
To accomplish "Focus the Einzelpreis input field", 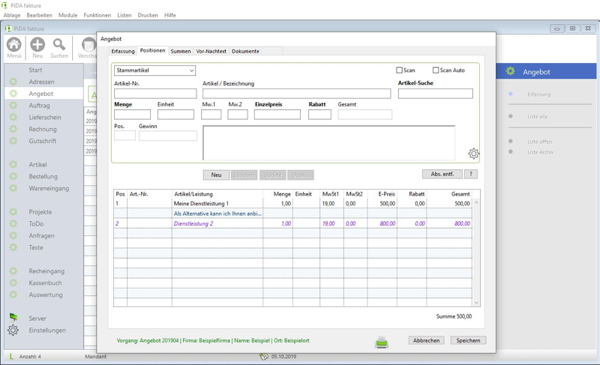I will 277,114.
